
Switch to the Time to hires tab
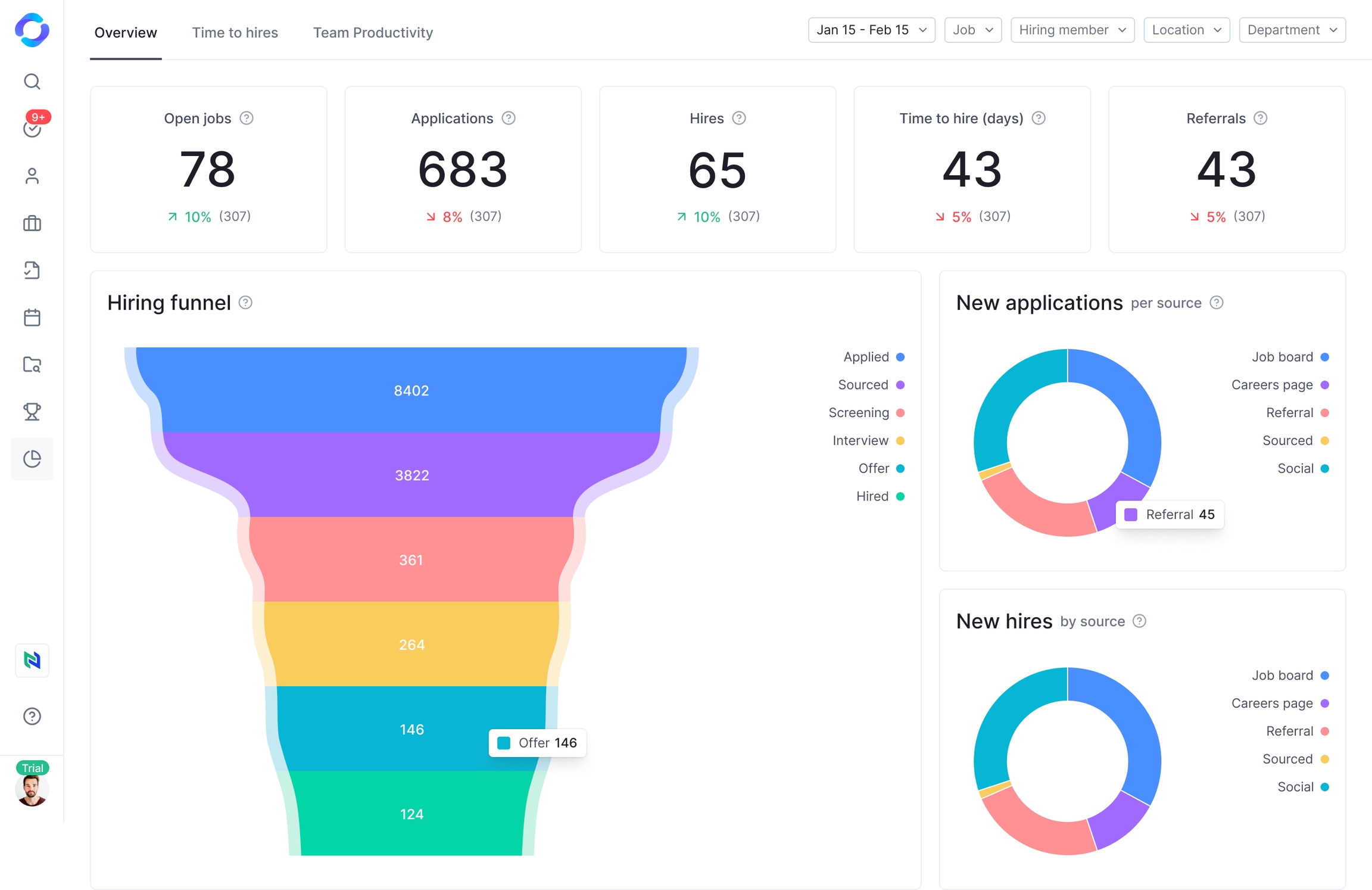tap(235, 32)
